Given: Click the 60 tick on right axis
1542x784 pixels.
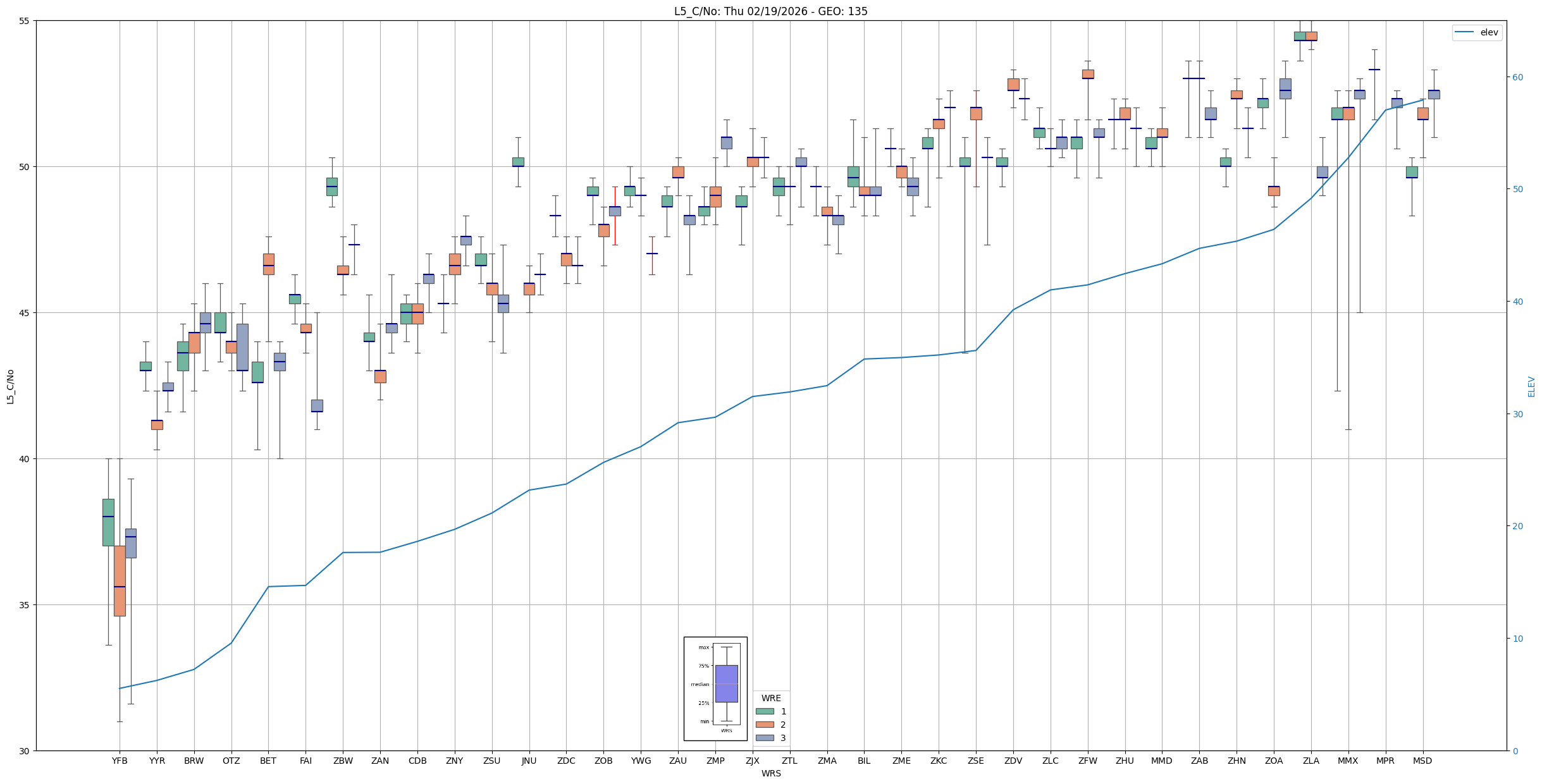Looking at the screenshot, I should pyautogui.click(x=1517, y=77).
